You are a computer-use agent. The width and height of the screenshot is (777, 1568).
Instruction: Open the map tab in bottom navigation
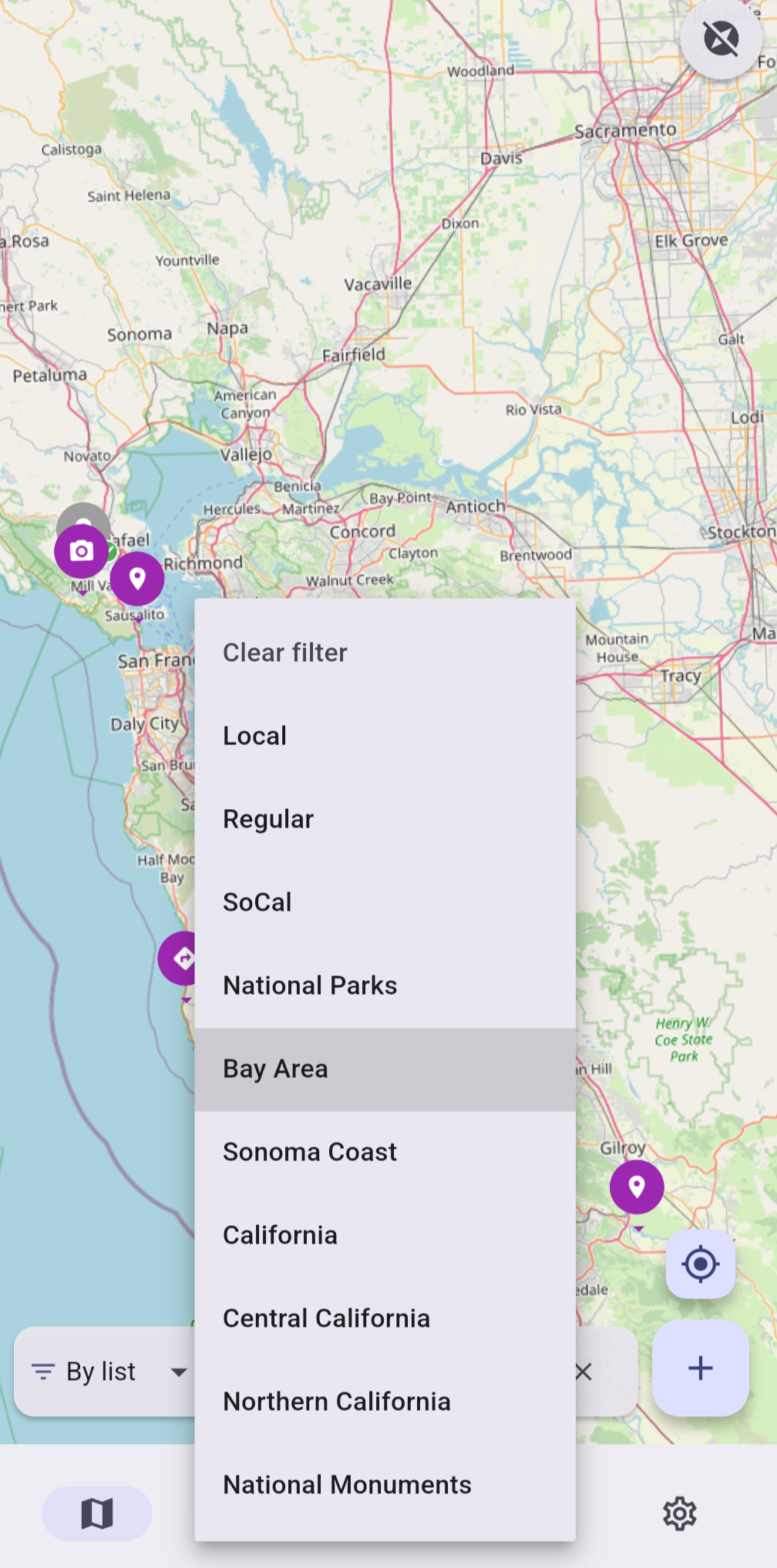[96, 1513]
